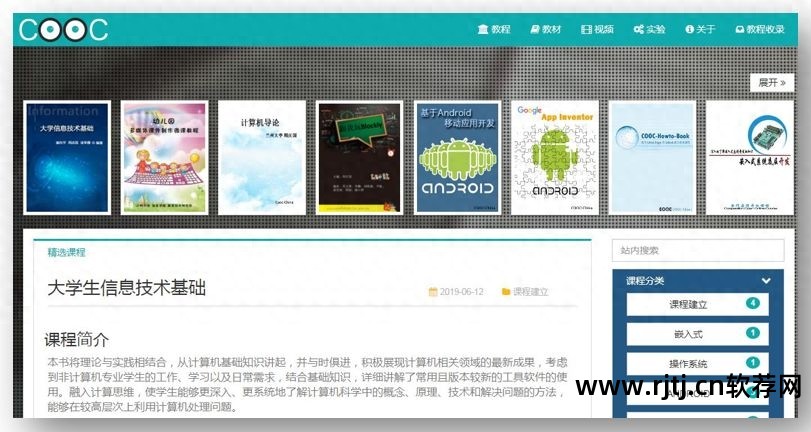This screenshot has width=811, height=432.
Task: Collapse the 课程分类 panel chevron
Action: coord(766,280)
